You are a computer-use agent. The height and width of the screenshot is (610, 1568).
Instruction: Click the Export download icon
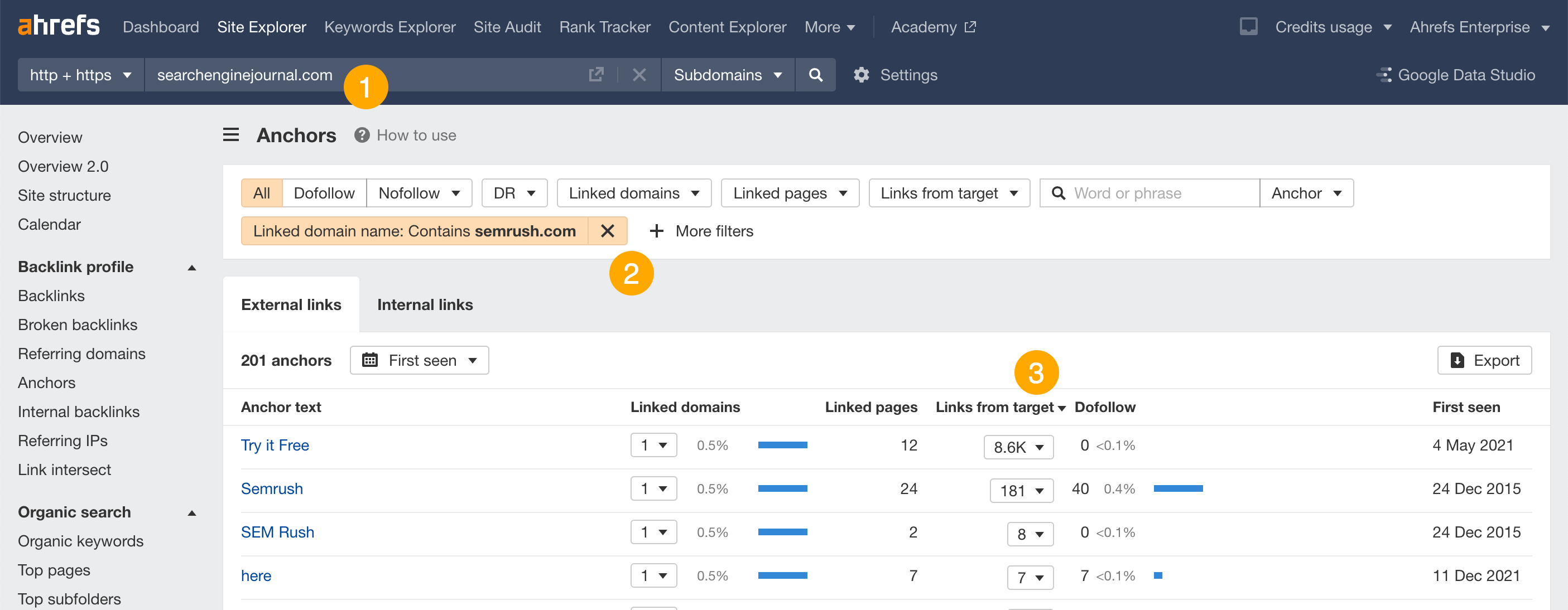point(1457,361)
